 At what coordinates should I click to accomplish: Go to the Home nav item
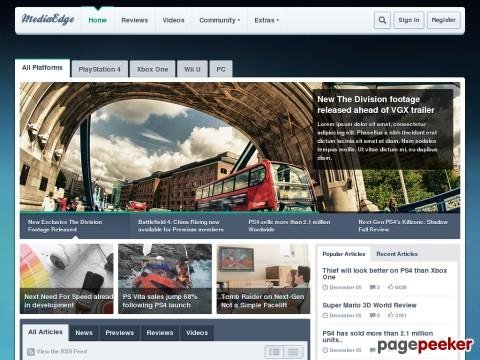97,20
